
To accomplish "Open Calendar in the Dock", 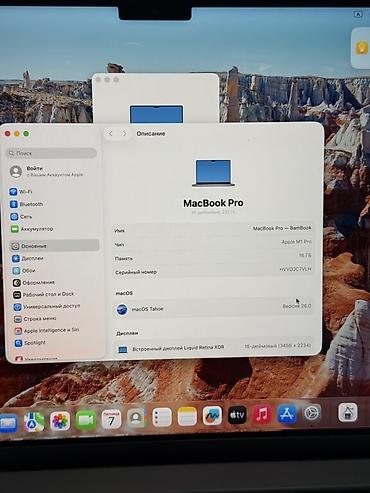I will 111,419.
